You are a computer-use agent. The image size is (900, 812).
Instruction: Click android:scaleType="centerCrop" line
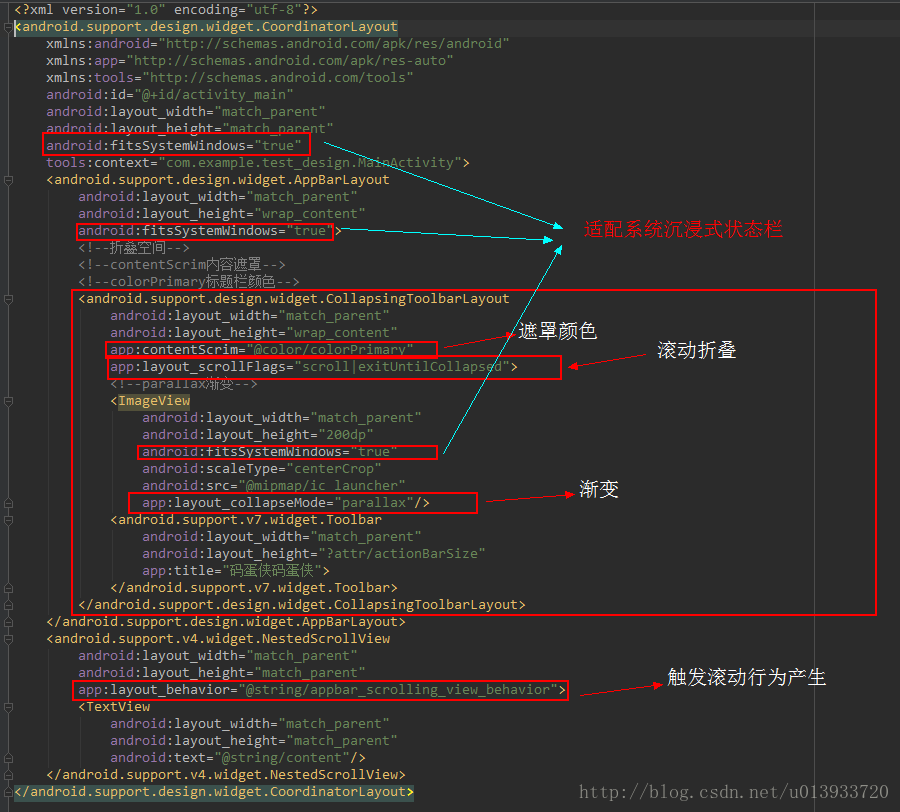(262, 469)
